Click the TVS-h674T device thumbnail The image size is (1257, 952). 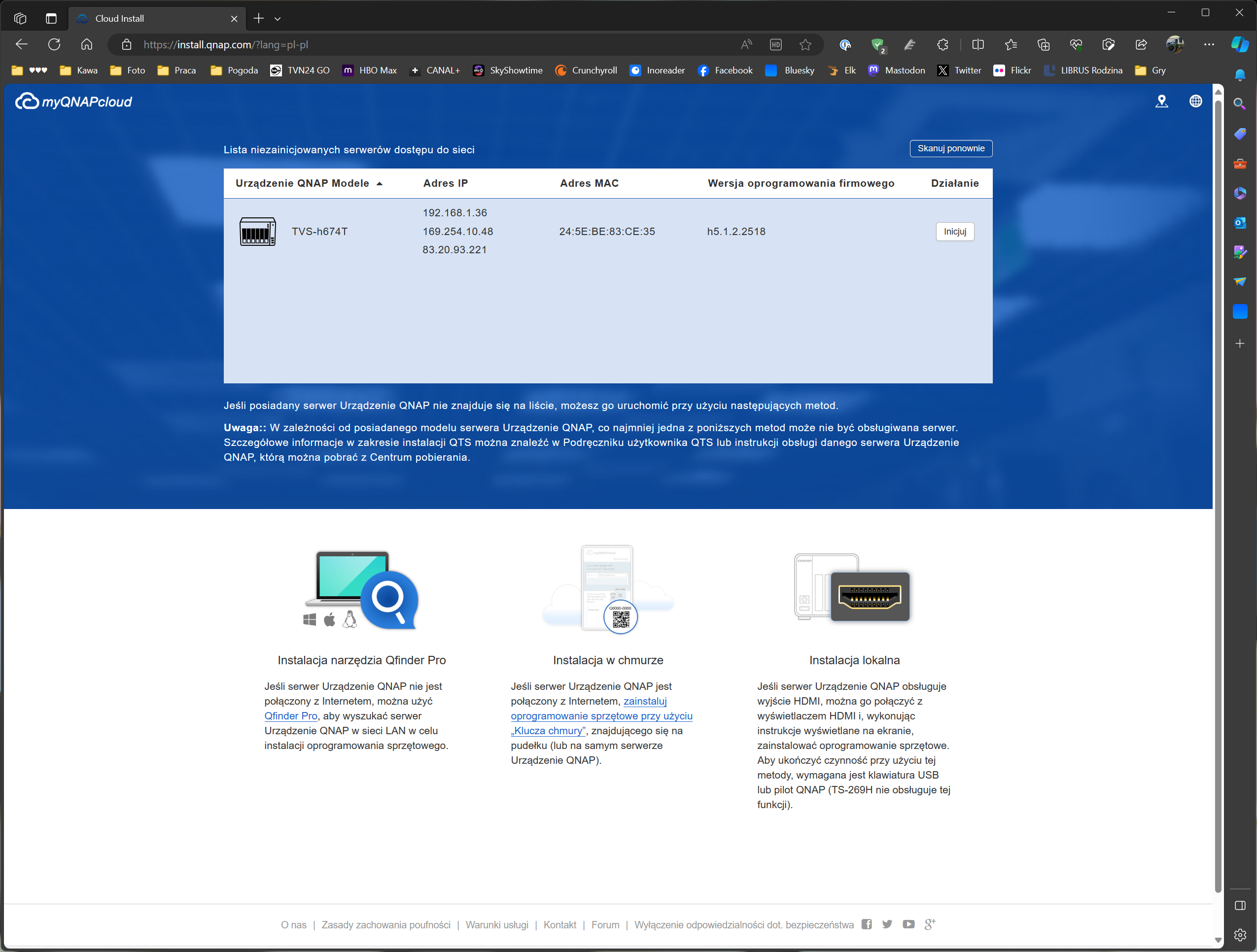(257, 231)
